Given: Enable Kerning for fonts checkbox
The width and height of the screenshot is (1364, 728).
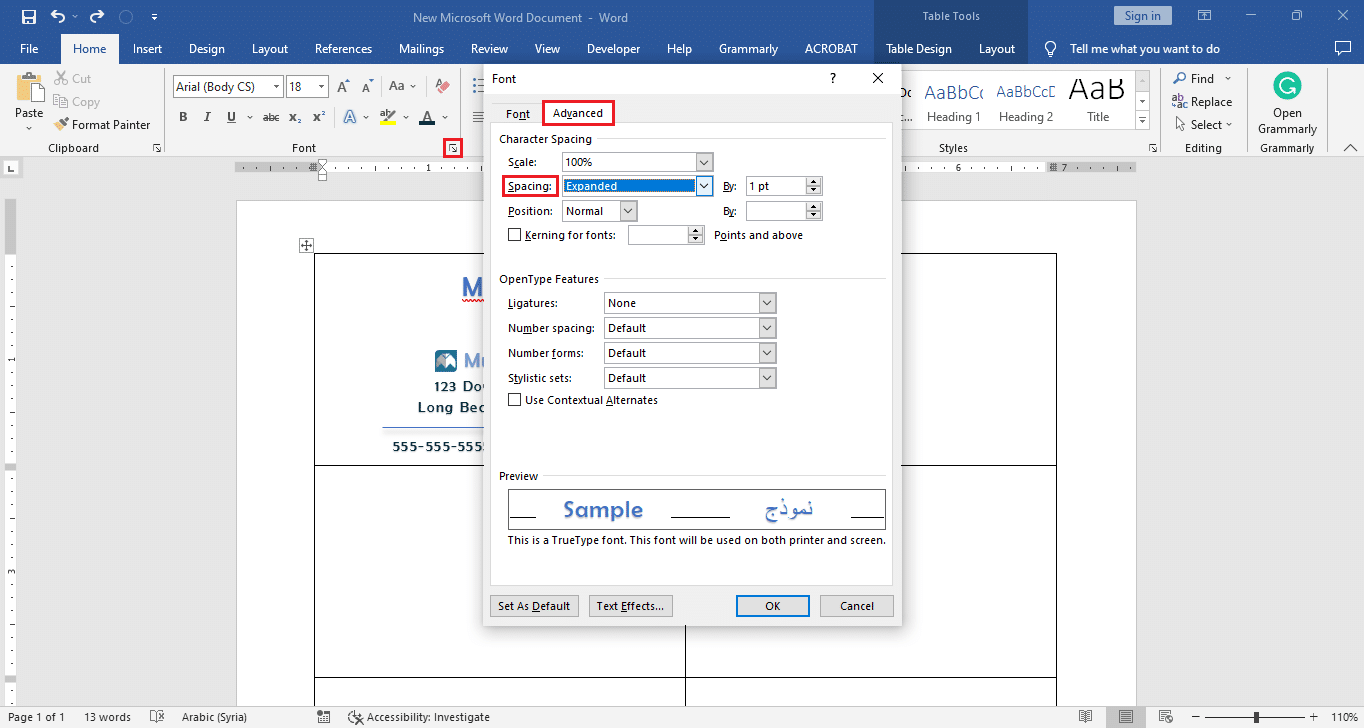Looking at the screenshot, I should click(515, 235).
